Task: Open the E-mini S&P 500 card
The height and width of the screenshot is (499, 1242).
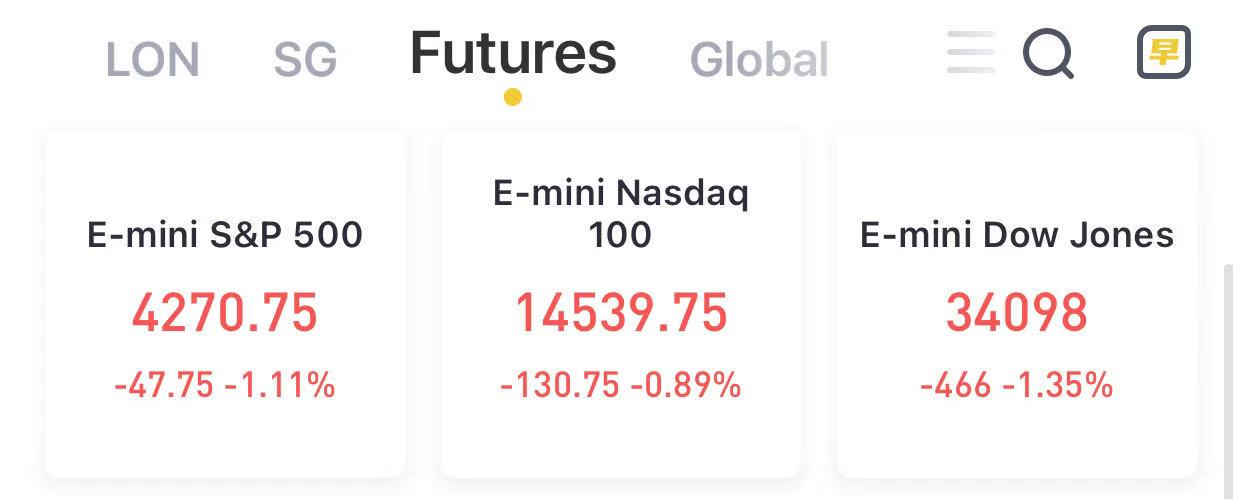Action: coord(225,303)
